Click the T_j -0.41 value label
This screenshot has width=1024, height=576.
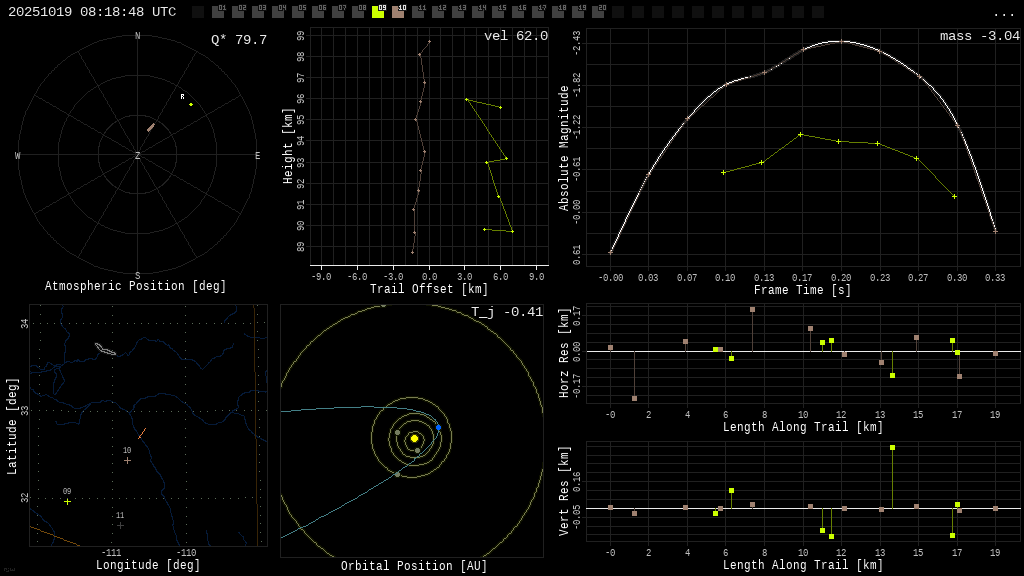point(507,313)
